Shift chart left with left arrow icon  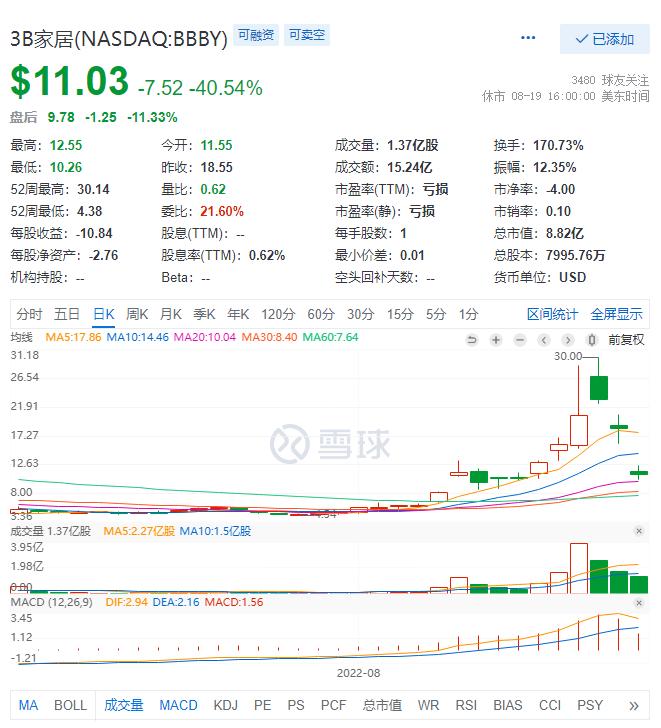544,340
